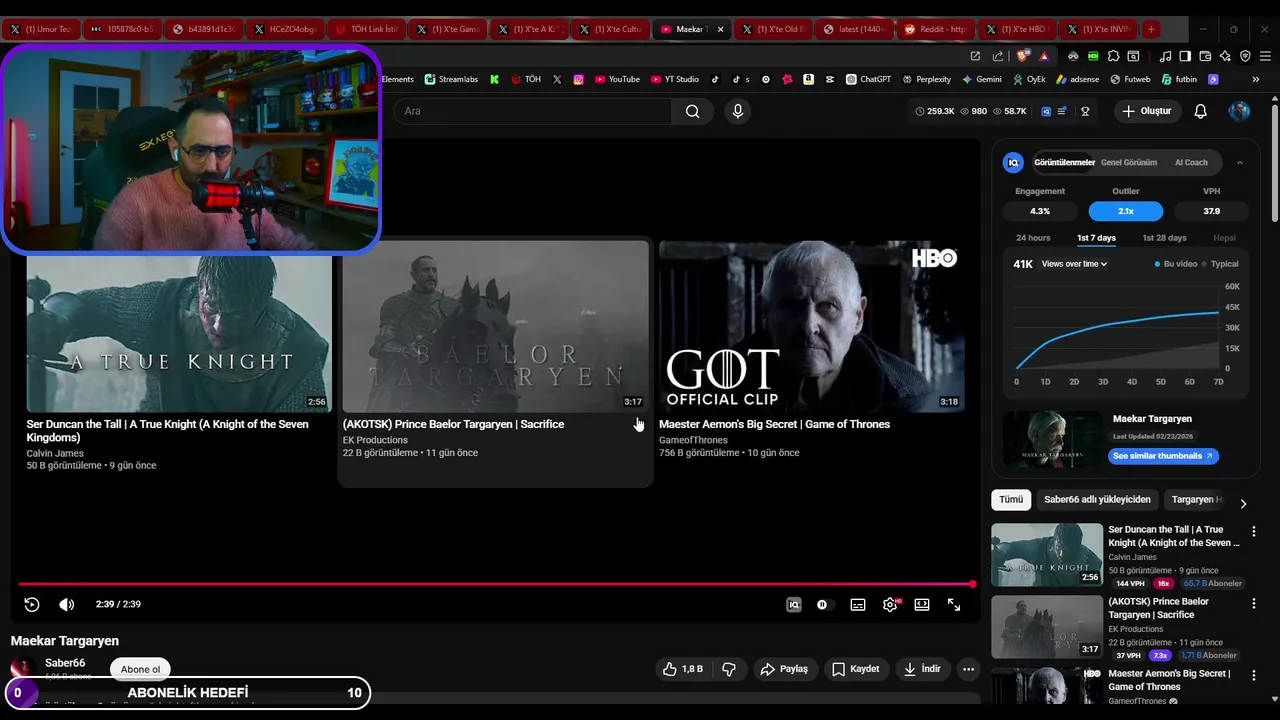
Task: Toggle the vidIQ icon in player controls
Action: [793, 604]
